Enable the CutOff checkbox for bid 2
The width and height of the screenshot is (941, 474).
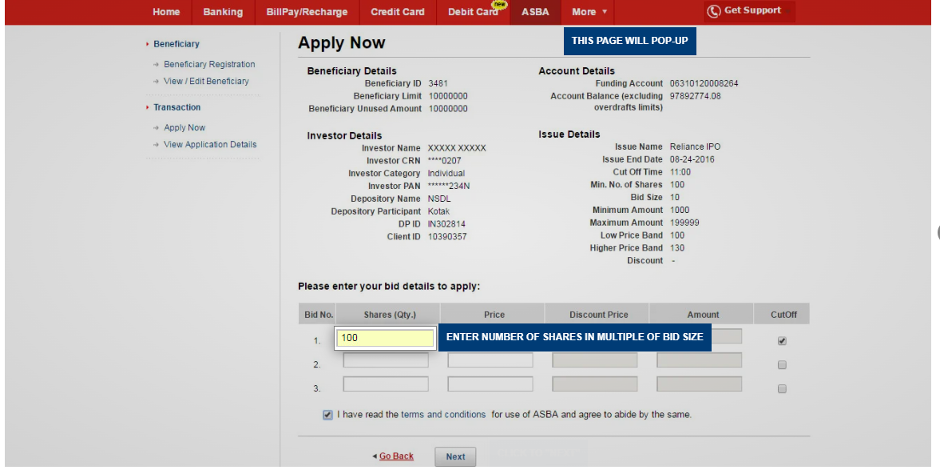(782, 364)
